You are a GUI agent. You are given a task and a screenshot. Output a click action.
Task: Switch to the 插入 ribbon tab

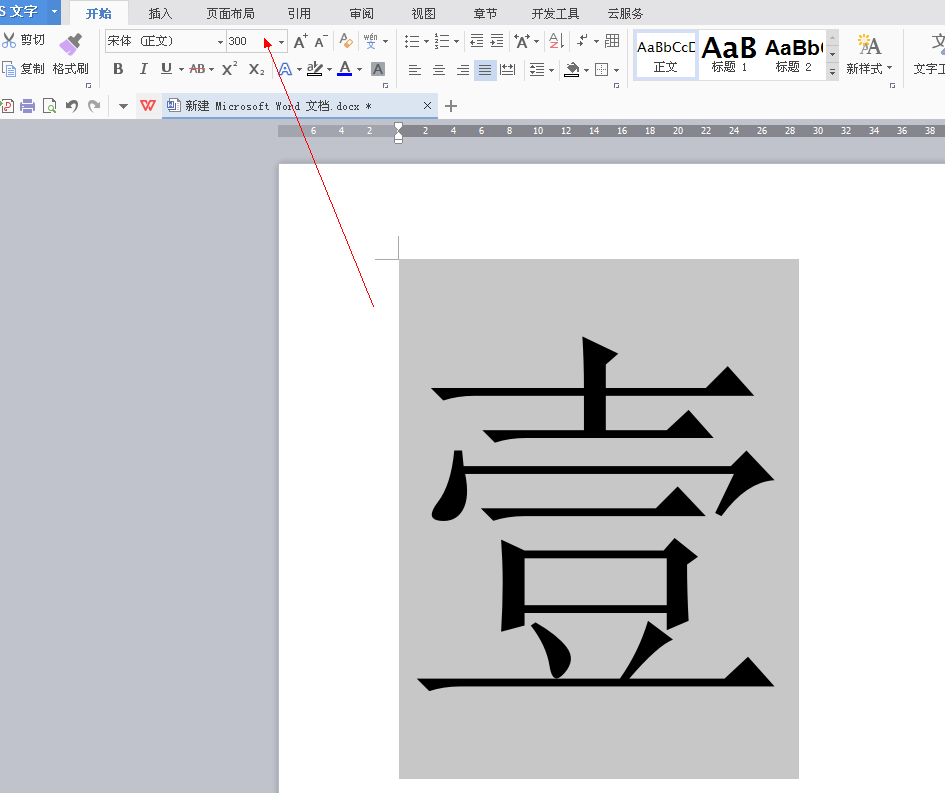[x=161, y=13]
